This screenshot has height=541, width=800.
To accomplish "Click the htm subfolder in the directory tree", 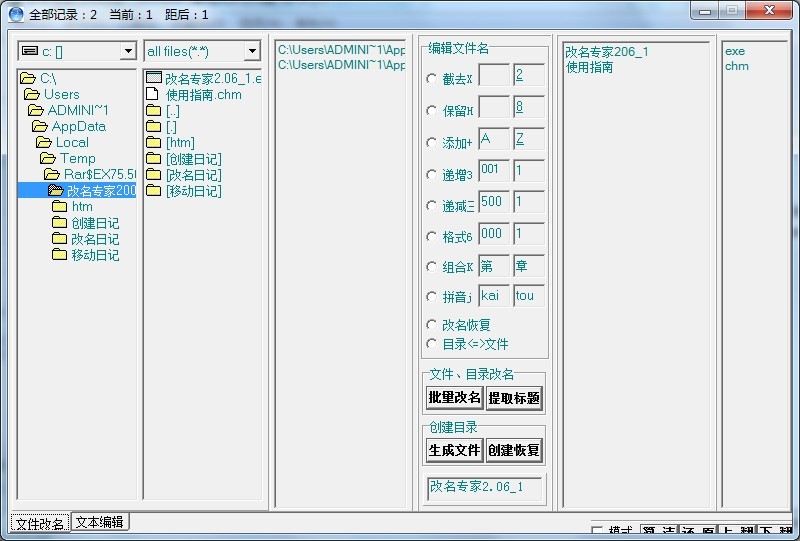I will click(x=81, y=207).
